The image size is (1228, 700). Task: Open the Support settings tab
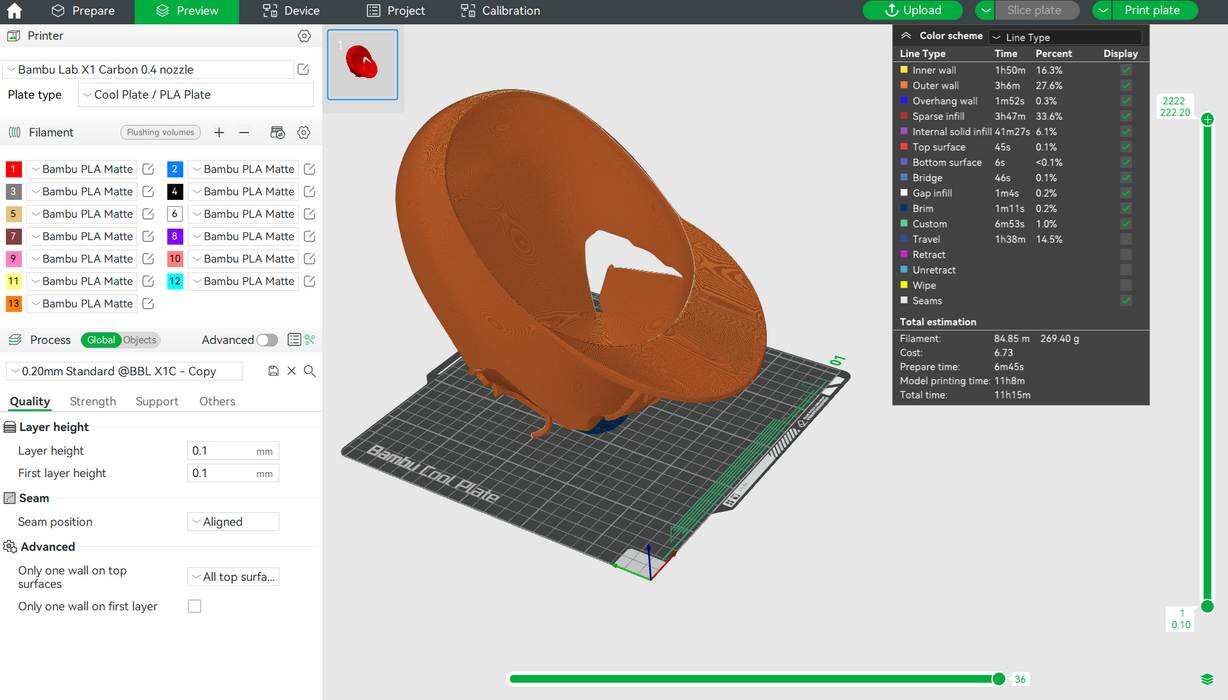coord(157,402)
